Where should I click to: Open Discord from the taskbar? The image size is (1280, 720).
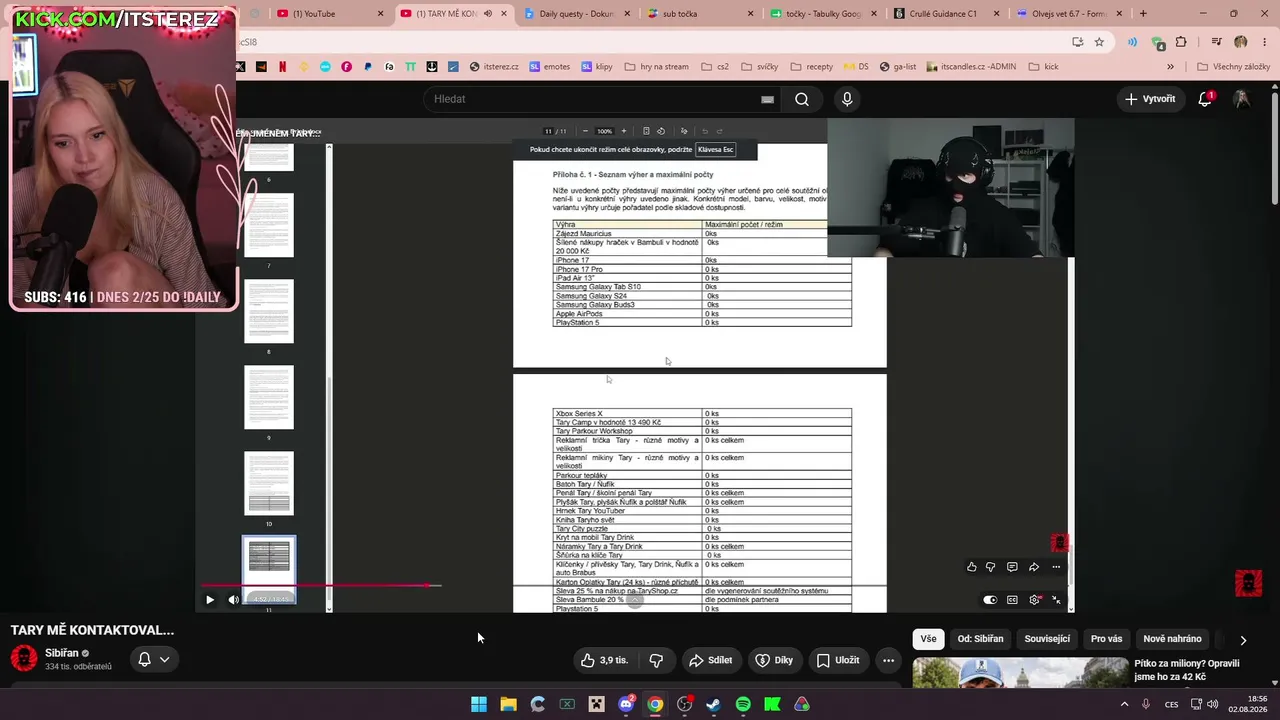[x=626, y=704]
